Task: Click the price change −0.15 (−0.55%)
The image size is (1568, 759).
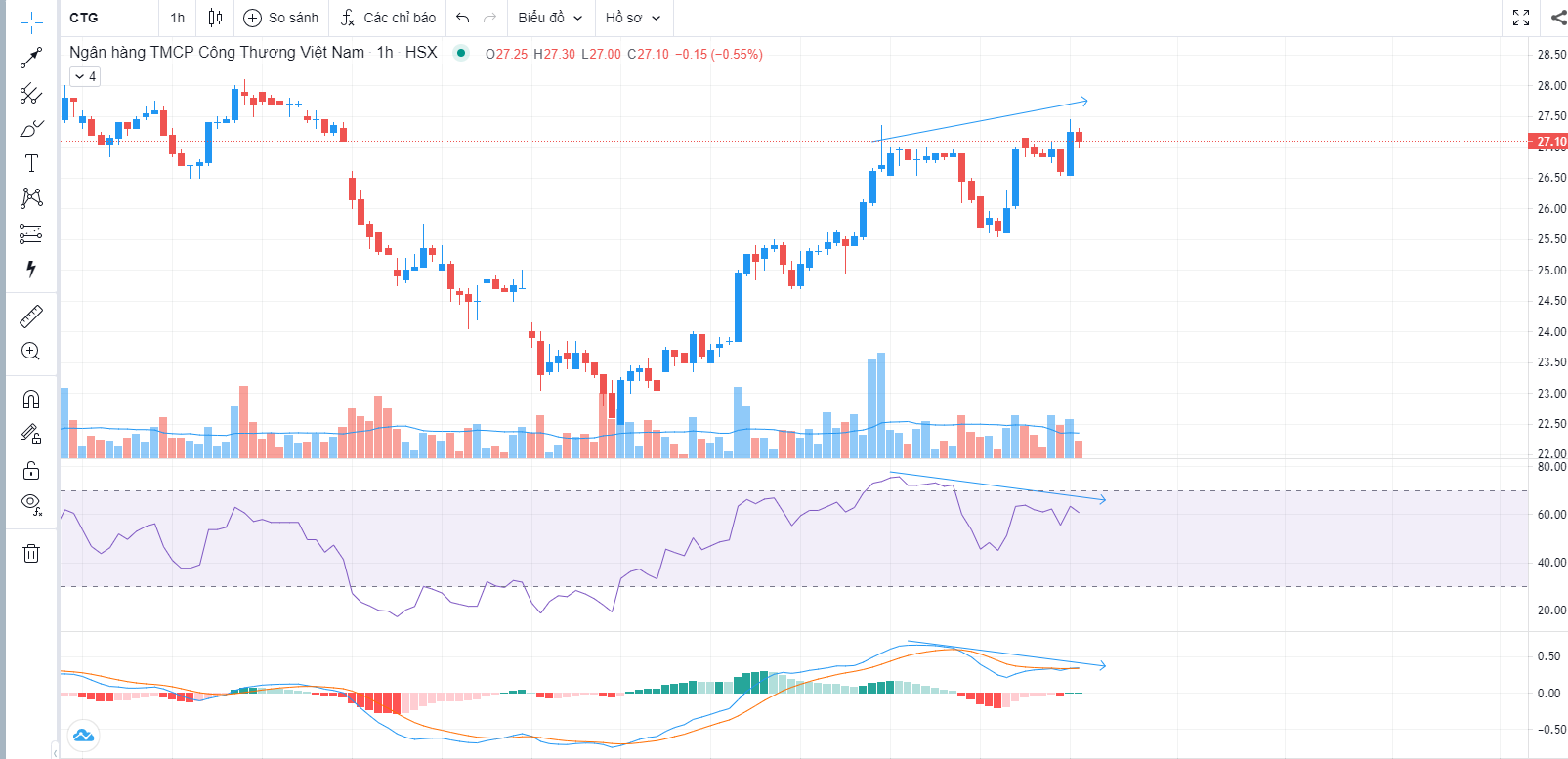Action: [x=718, y=54]
